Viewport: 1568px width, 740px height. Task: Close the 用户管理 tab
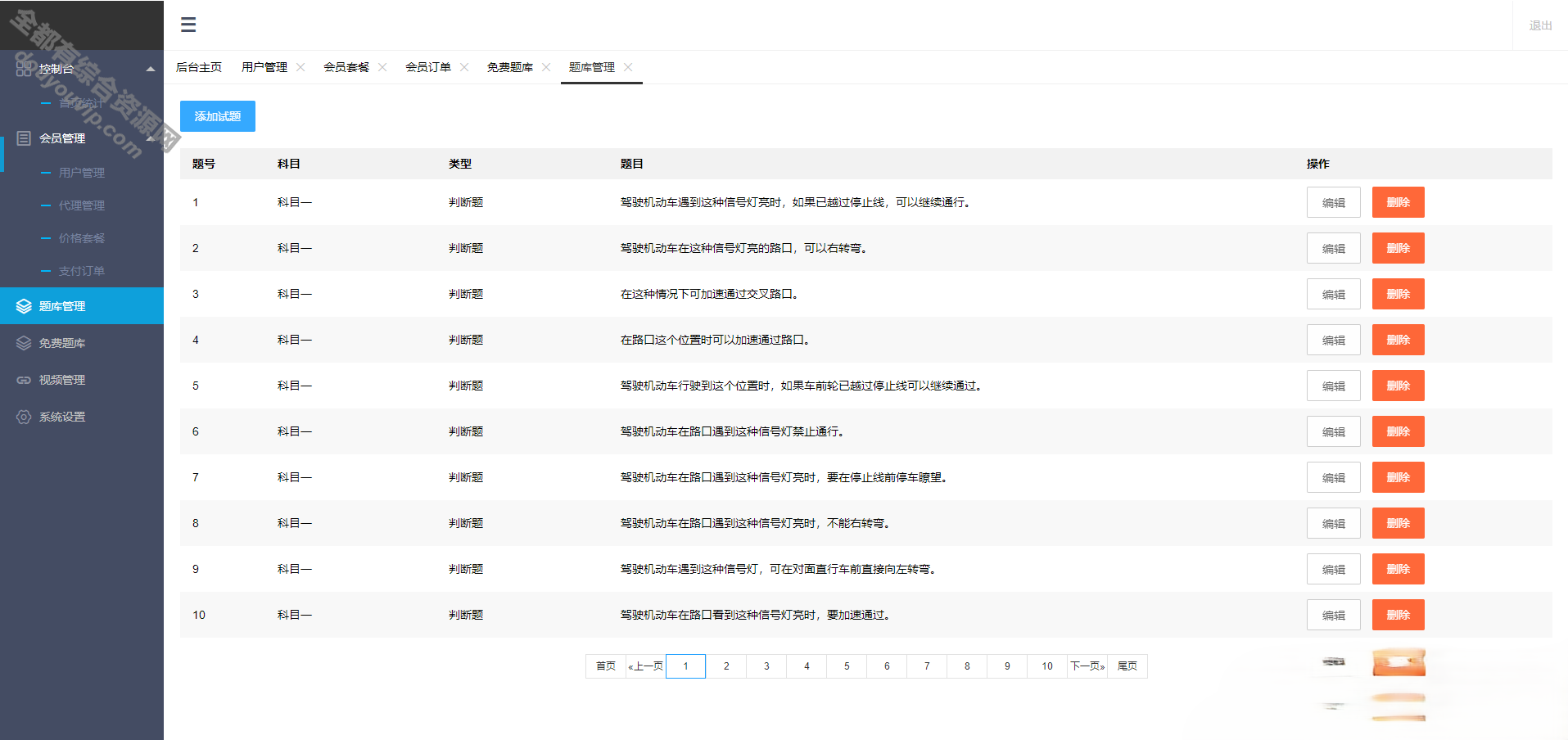pos(300,67)
